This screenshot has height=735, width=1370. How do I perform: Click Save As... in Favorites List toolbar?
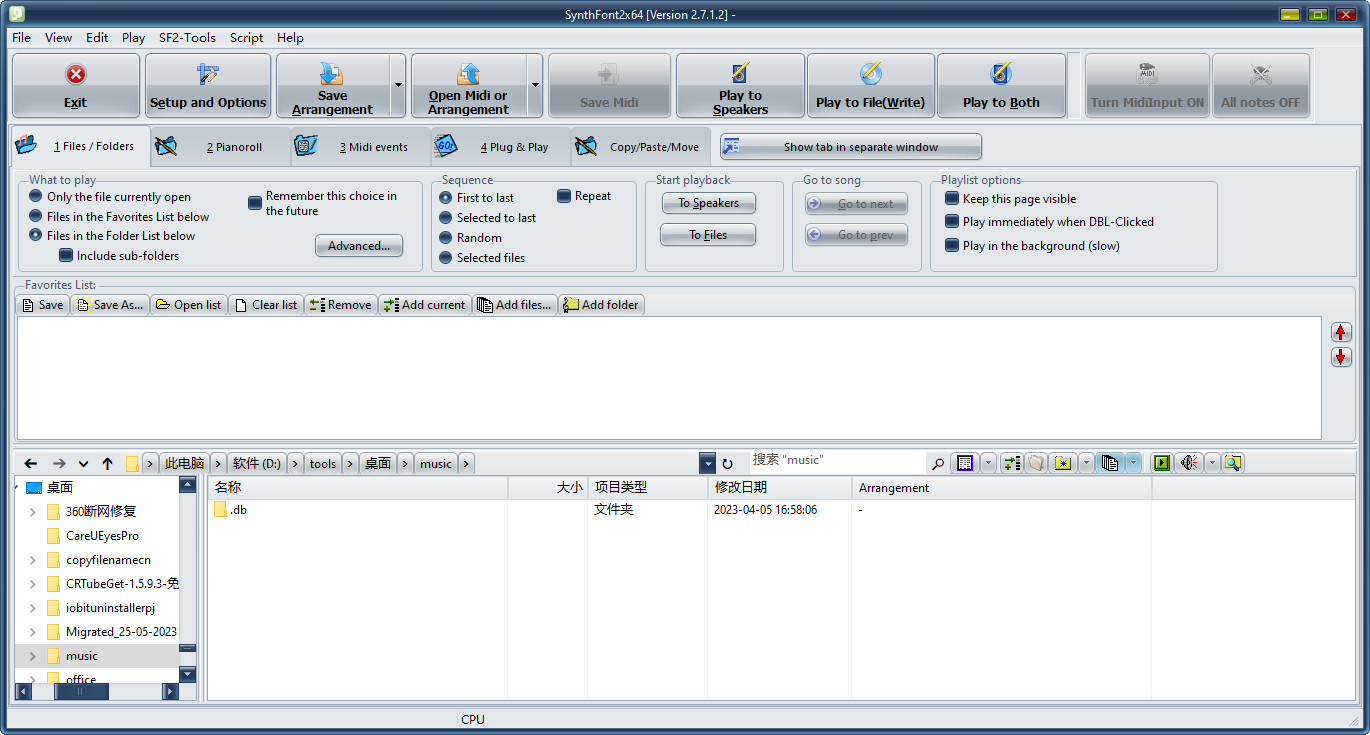click(110, 305)
